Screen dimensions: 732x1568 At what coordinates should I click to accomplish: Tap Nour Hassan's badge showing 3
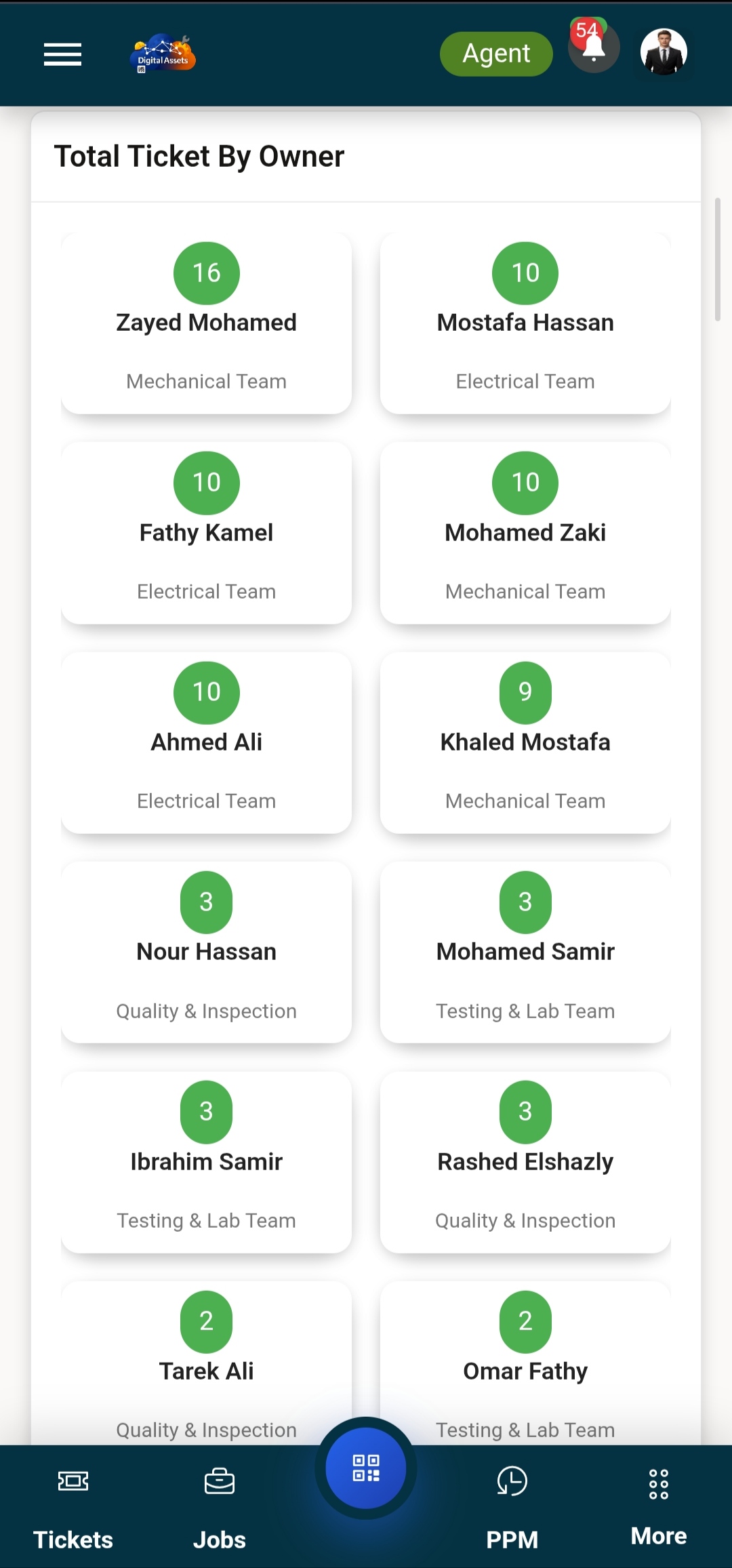pyautogui.click(x=207, y=902)
